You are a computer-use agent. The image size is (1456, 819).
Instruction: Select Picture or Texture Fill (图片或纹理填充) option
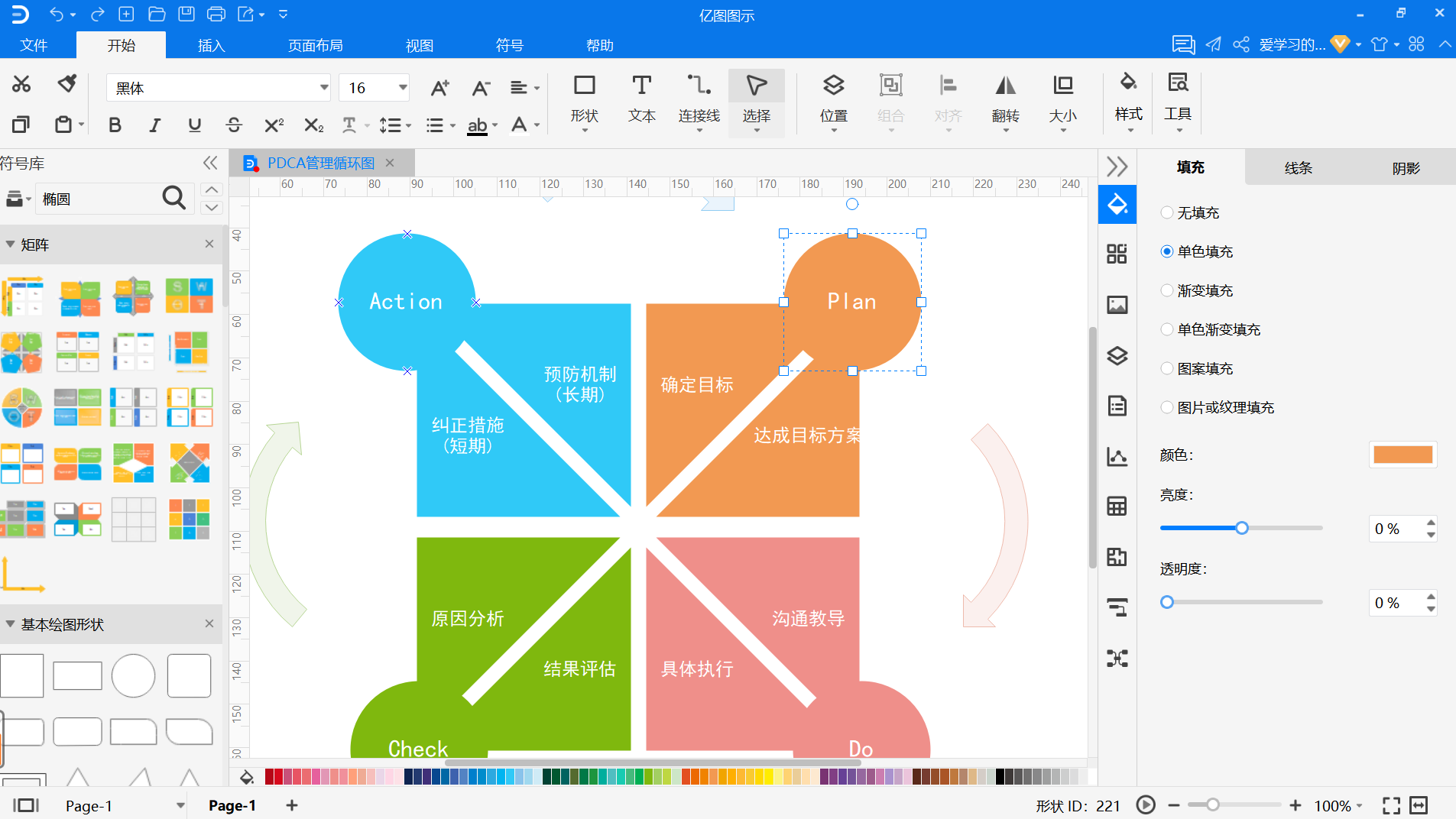click(x=1218, y=407)
